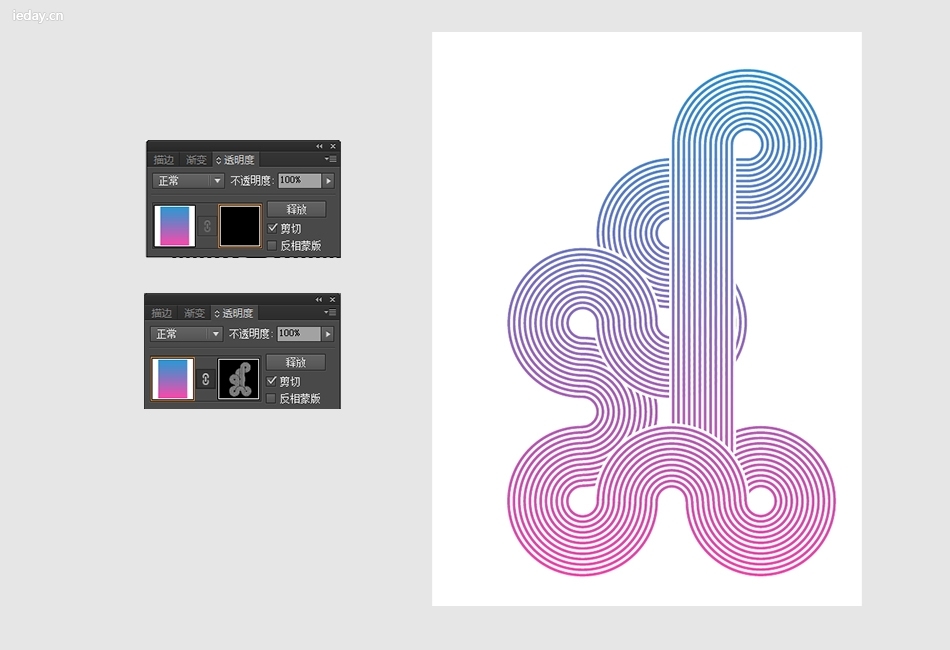Close the panel that has the patterned mask
Screen dimensions: 950x650
332,299
